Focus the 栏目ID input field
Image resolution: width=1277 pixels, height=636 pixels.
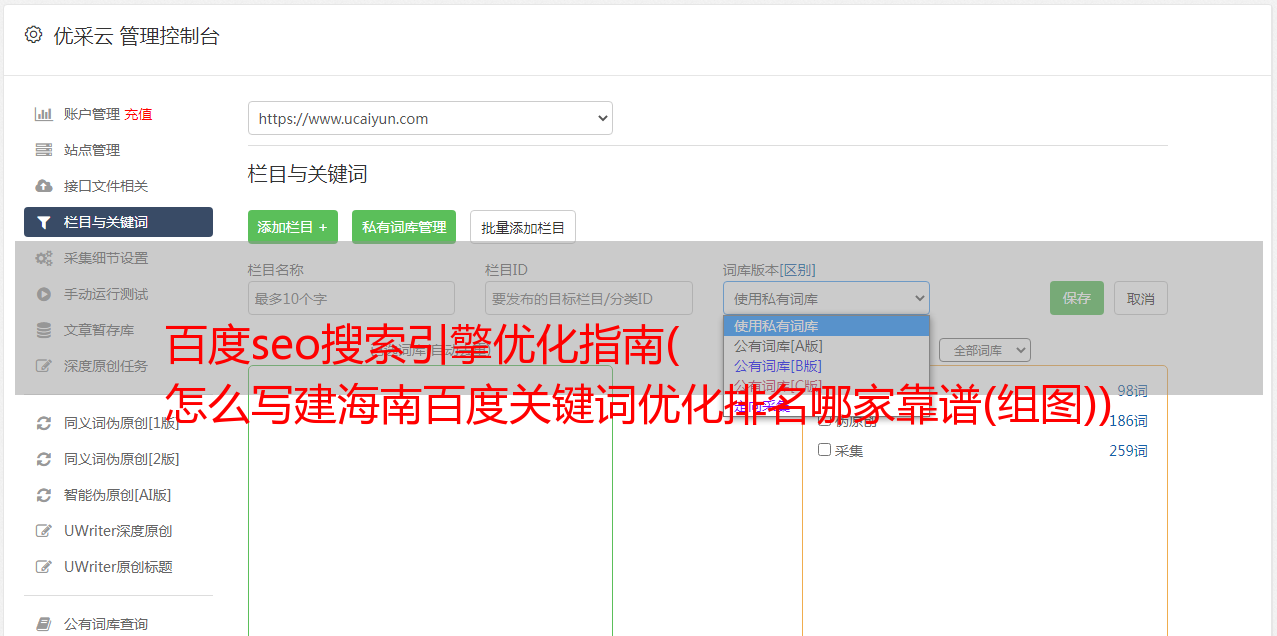589,298
